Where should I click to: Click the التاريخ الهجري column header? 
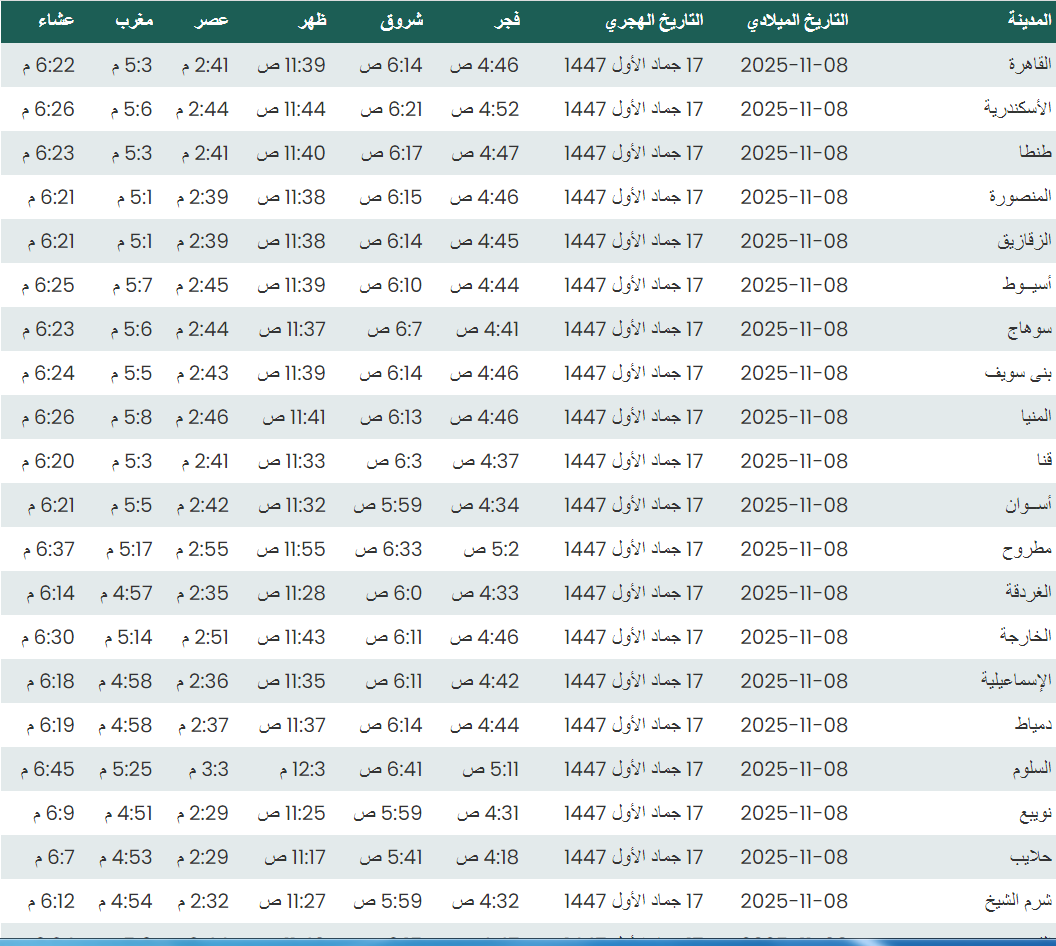[655, 21]
